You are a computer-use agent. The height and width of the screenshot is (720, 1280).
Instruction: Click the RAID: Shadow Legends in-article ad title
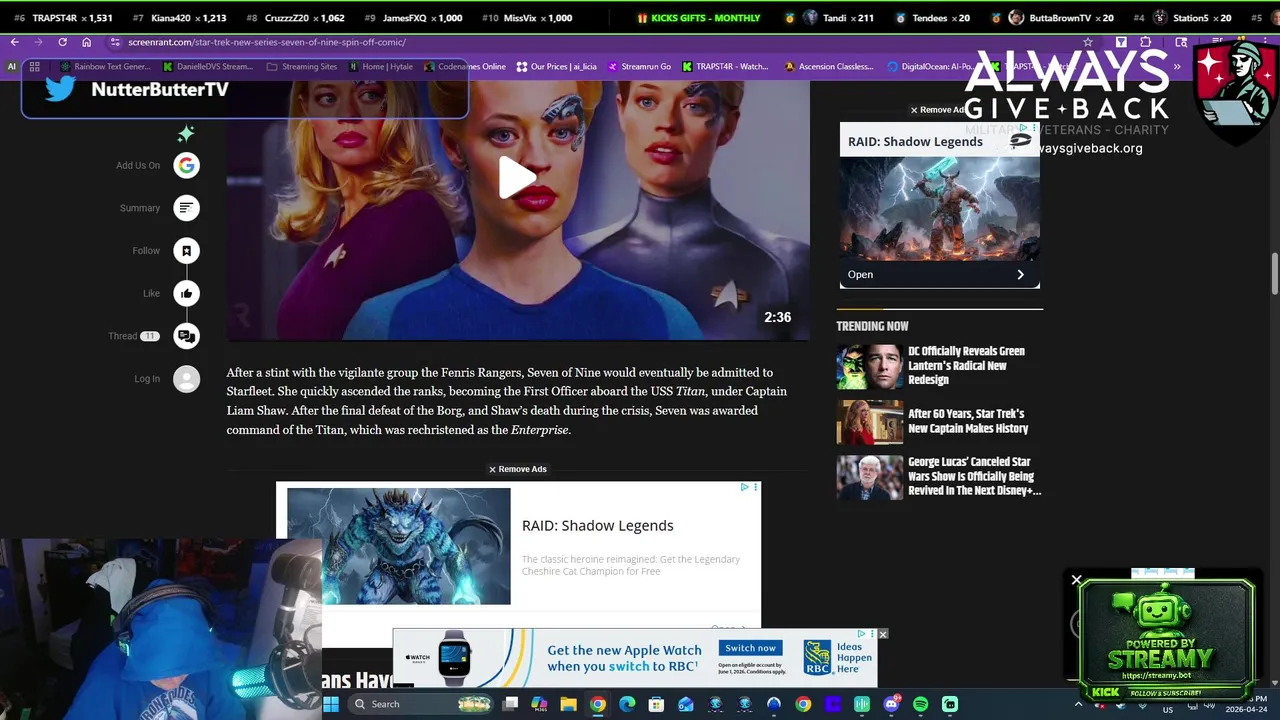click(597, 525)
